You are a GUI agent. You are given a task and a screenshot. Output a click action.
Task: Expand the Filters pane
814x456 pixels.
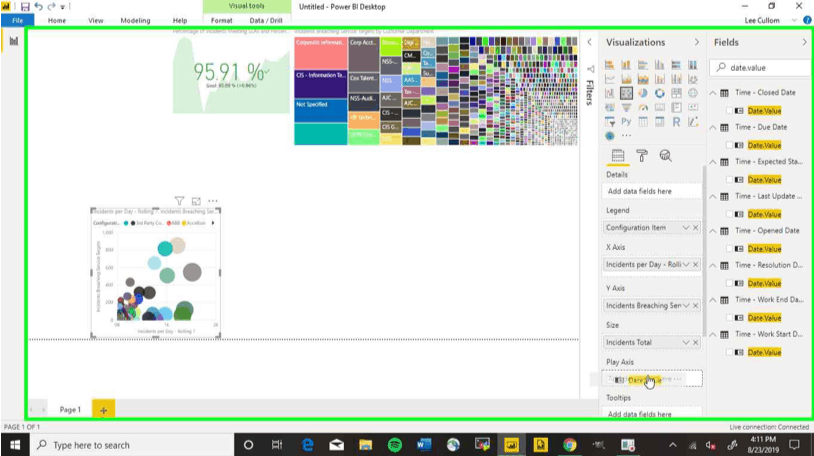pyautogui.click(x=589, y=42)
